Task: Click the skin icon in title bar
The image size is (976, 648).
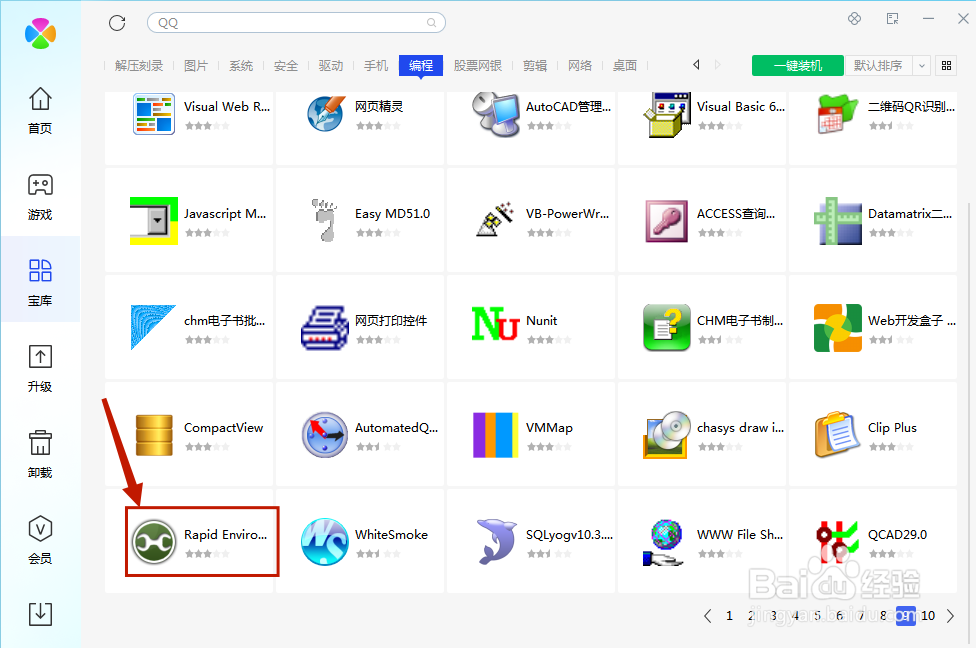Action: pos(855,19)
